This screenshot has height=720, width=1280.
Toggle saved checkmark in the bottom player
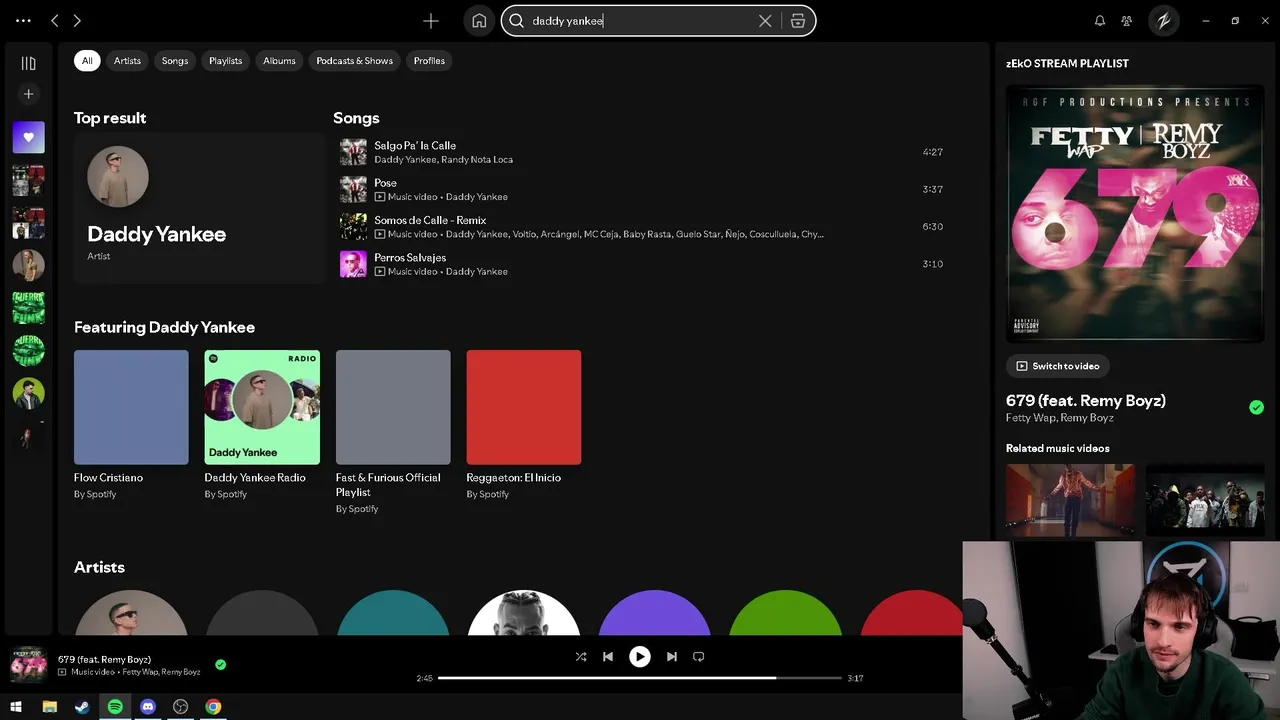(x=220, y=664)
